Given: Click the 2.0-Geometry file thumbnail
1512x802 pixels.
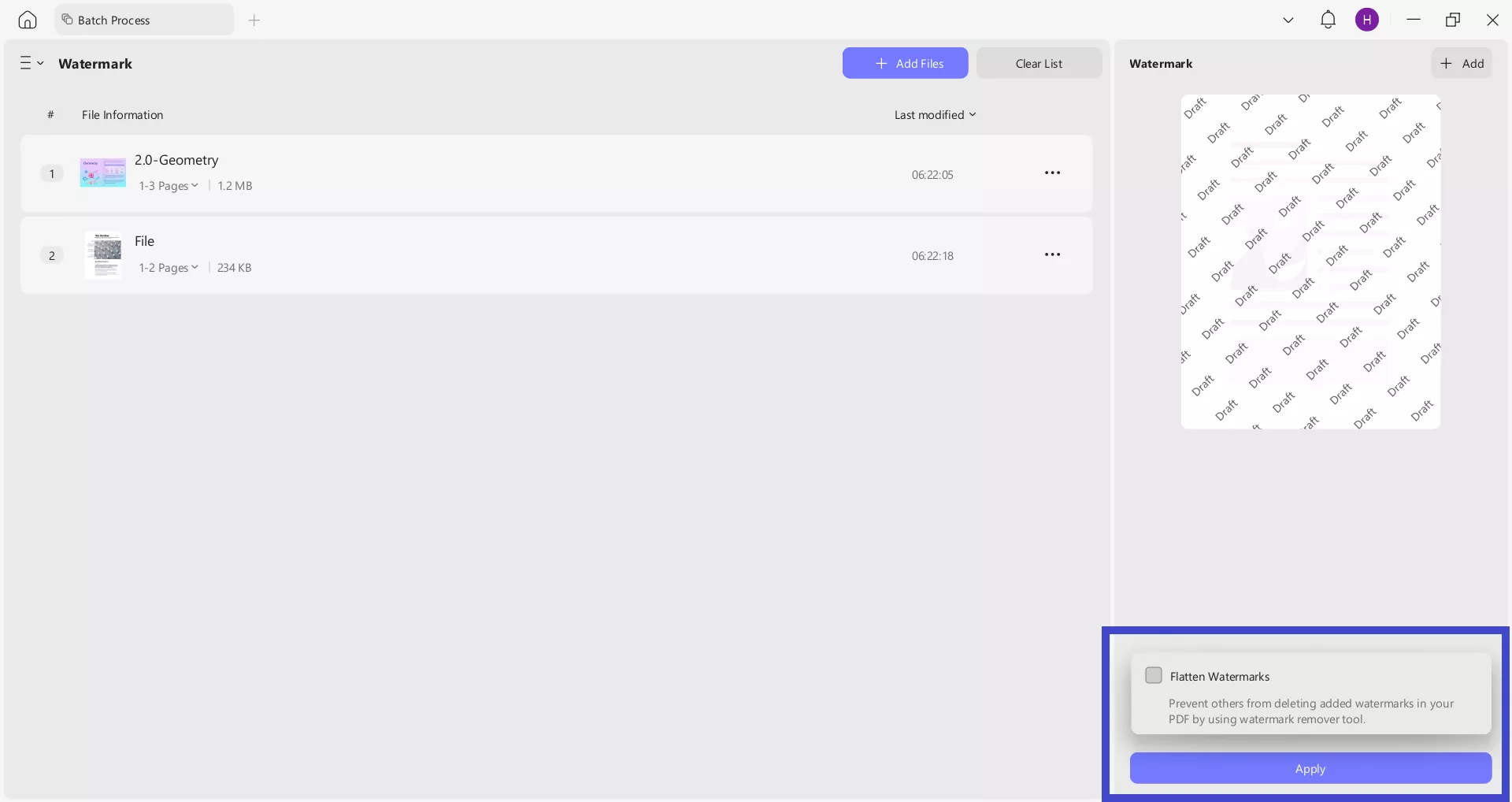Looking at the screenshot, I should [102, 173].
